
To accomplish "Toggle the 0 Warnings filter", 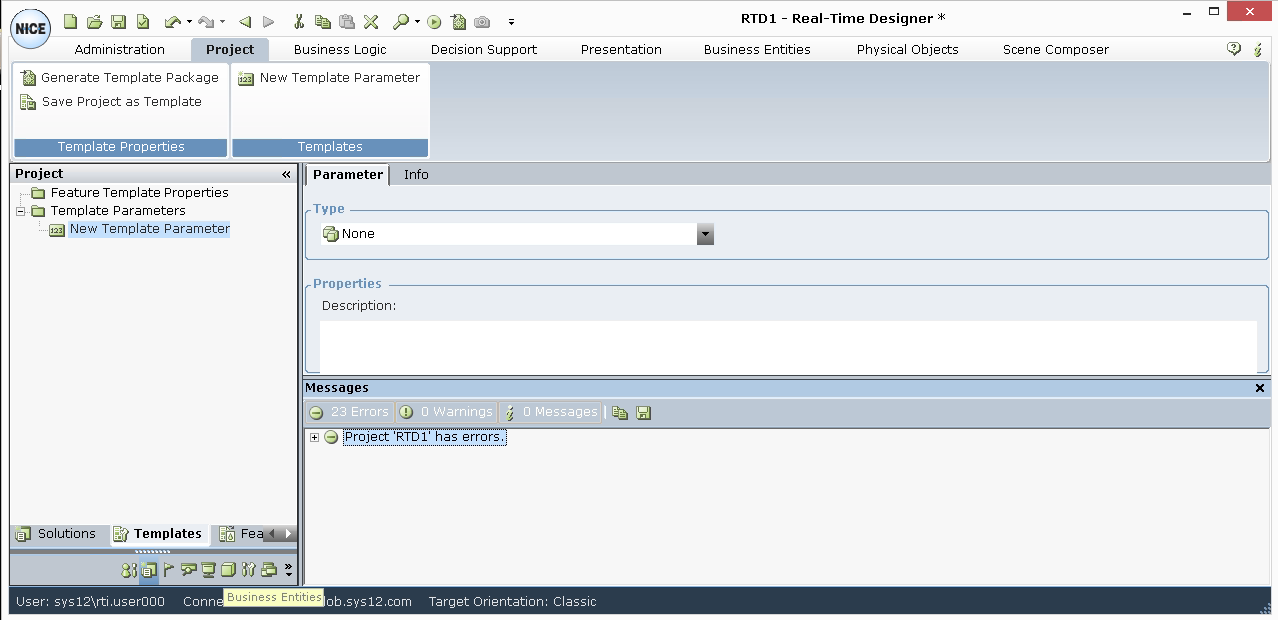I will [446, 412].
